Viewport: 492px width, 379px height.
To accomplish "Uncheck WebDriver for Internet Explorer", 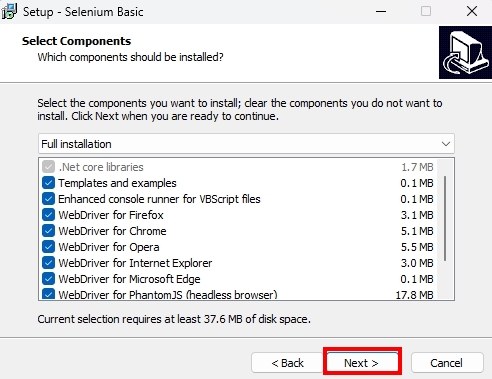I will tap(48, 263).
